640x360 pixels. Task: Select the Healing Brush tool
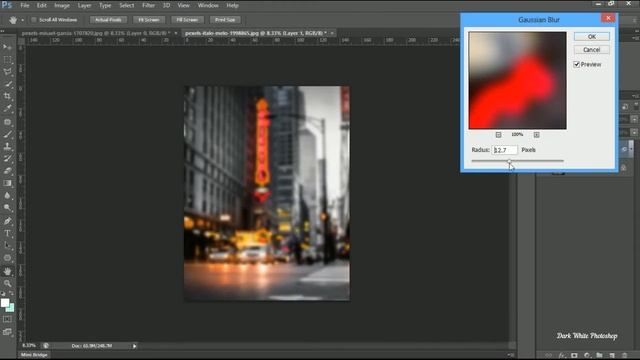(7, 122)
